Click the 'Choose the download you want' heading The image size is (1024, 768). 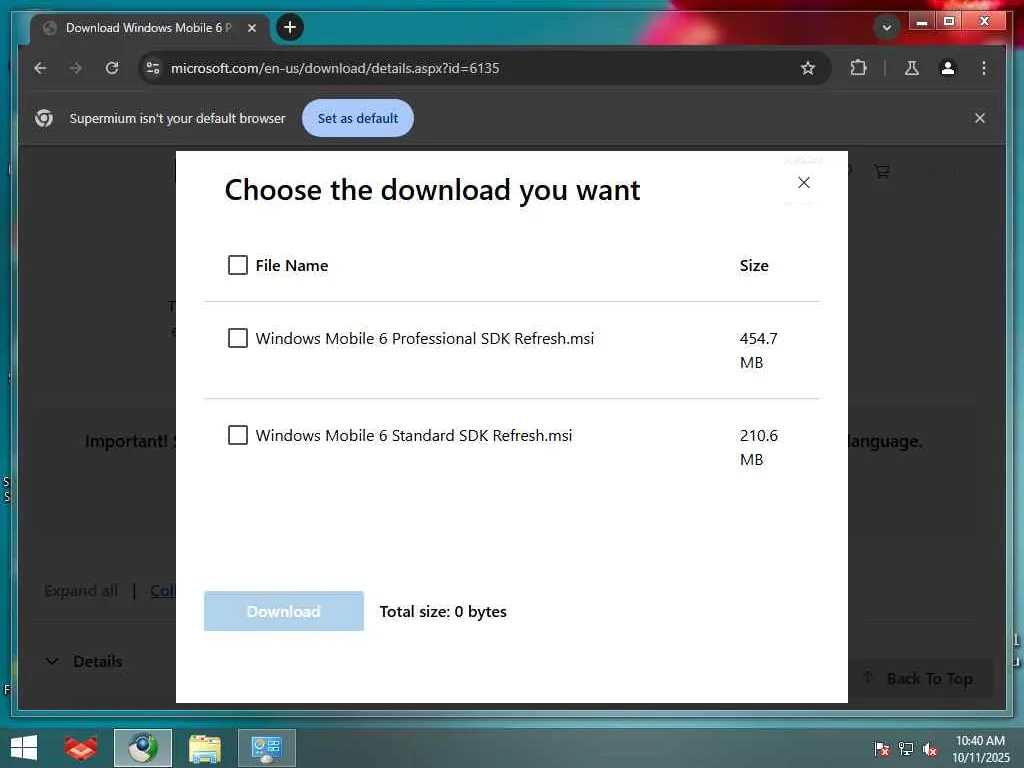point(432,190)
